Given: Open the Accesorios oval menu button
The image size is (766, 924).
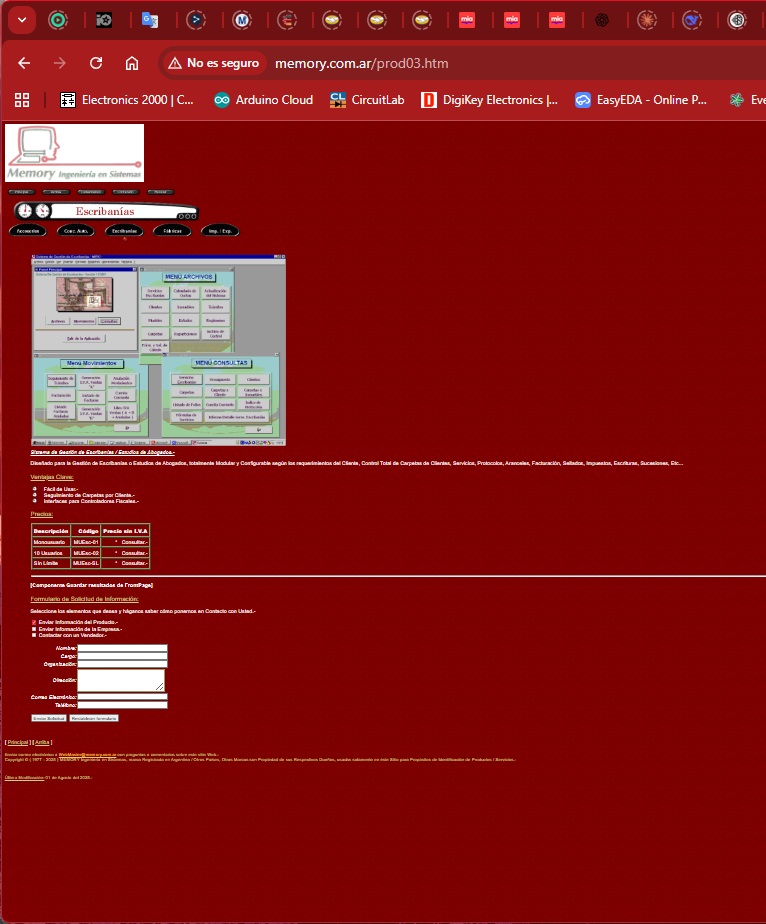Looking at the screenshot, I should point(28,231).
